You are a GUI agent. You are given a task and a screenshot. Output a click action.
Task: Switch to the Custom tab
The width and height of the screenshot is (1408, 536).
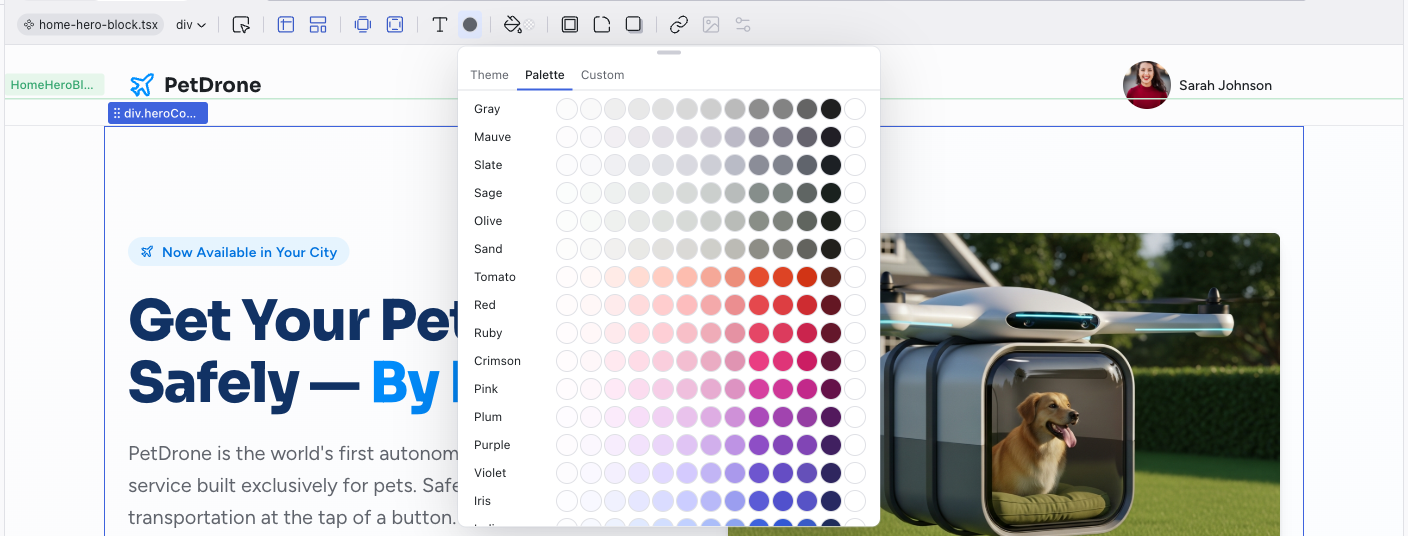[602, 75]
